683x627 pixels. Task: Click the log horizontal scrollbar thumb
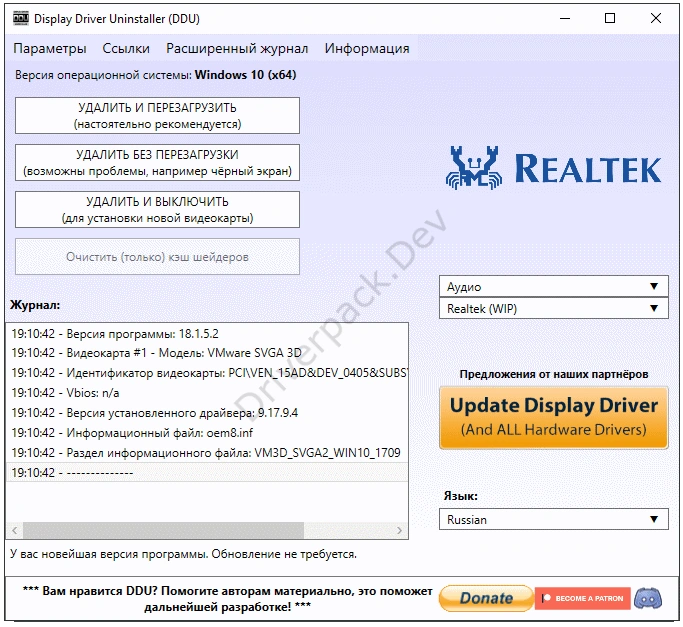tap(163, 530)
